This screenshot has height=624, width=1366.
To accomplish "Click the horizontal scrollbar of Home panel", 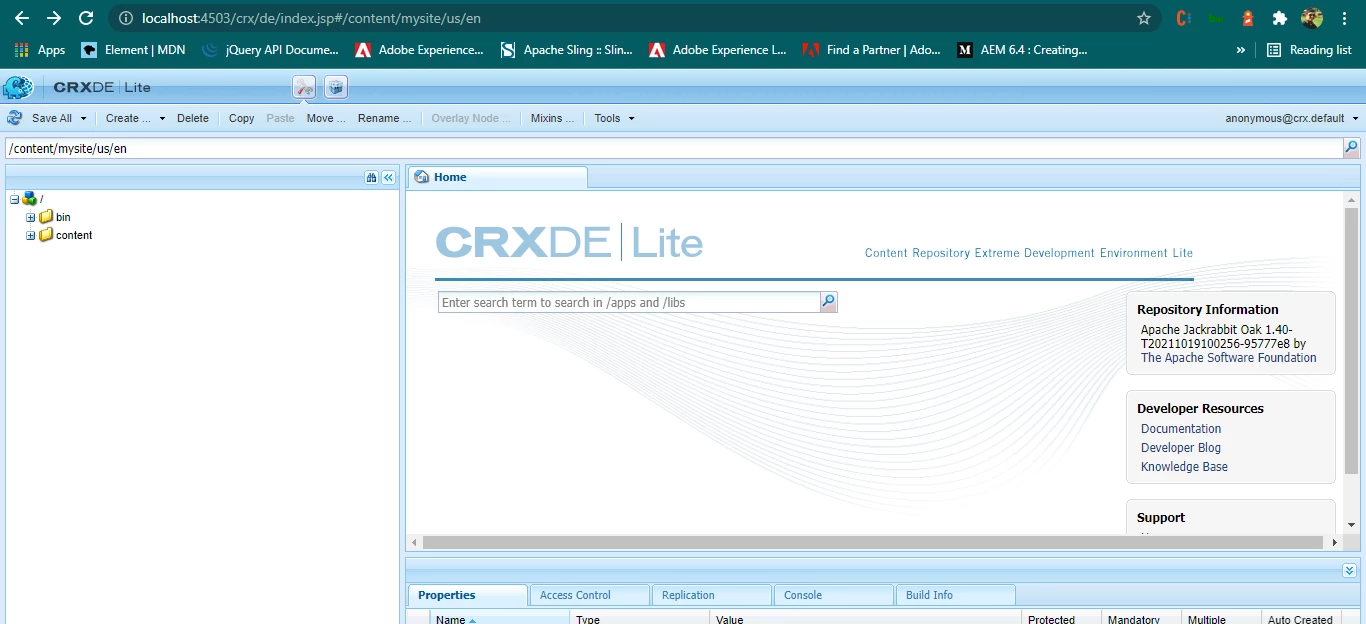I will tap(872, 542).
